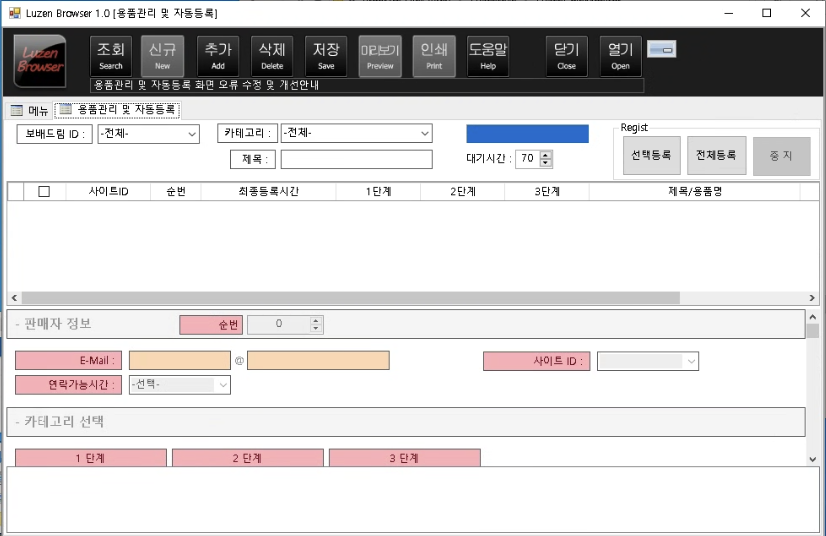Select the 용품관리 및 자동등록 tab
Screen dimensions: 826x536
(x=118, y=110)
